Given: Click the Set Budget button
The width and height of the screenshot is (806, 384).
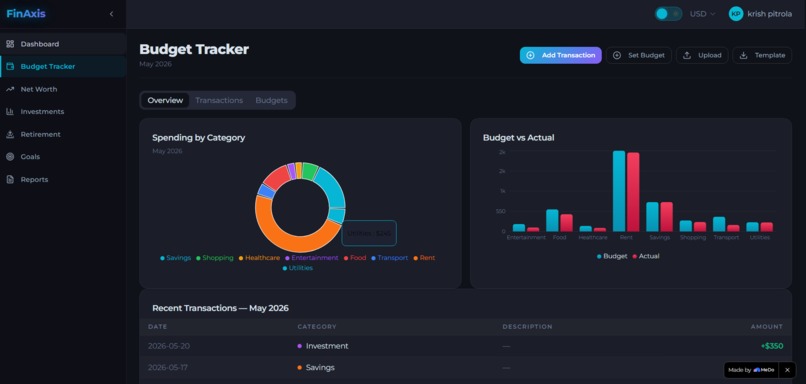Looking at the screenshot, I should [x=639, y=55].
